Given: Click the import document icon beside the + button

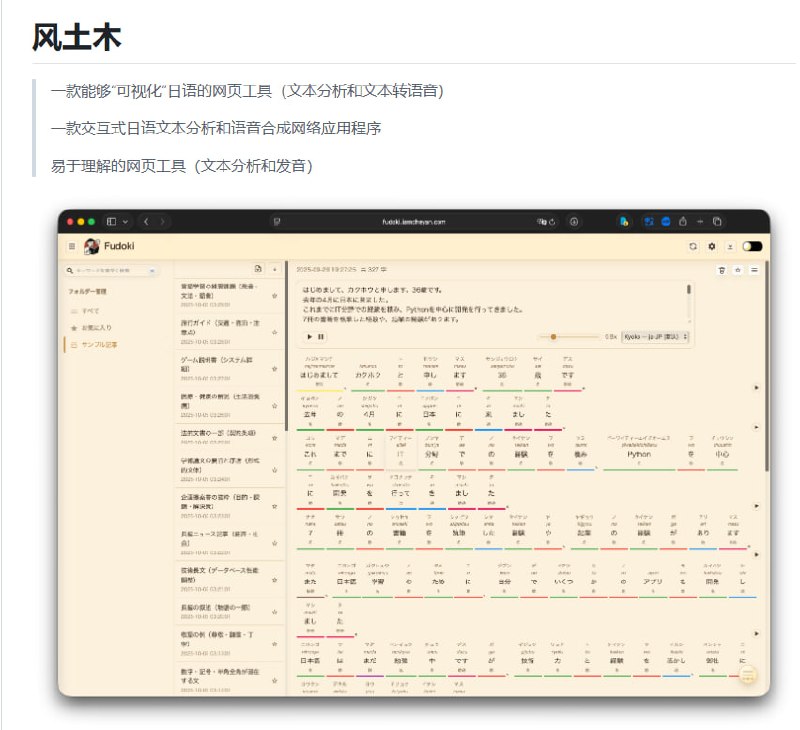Looking at the screenshot, I should [x=257, y=270].
